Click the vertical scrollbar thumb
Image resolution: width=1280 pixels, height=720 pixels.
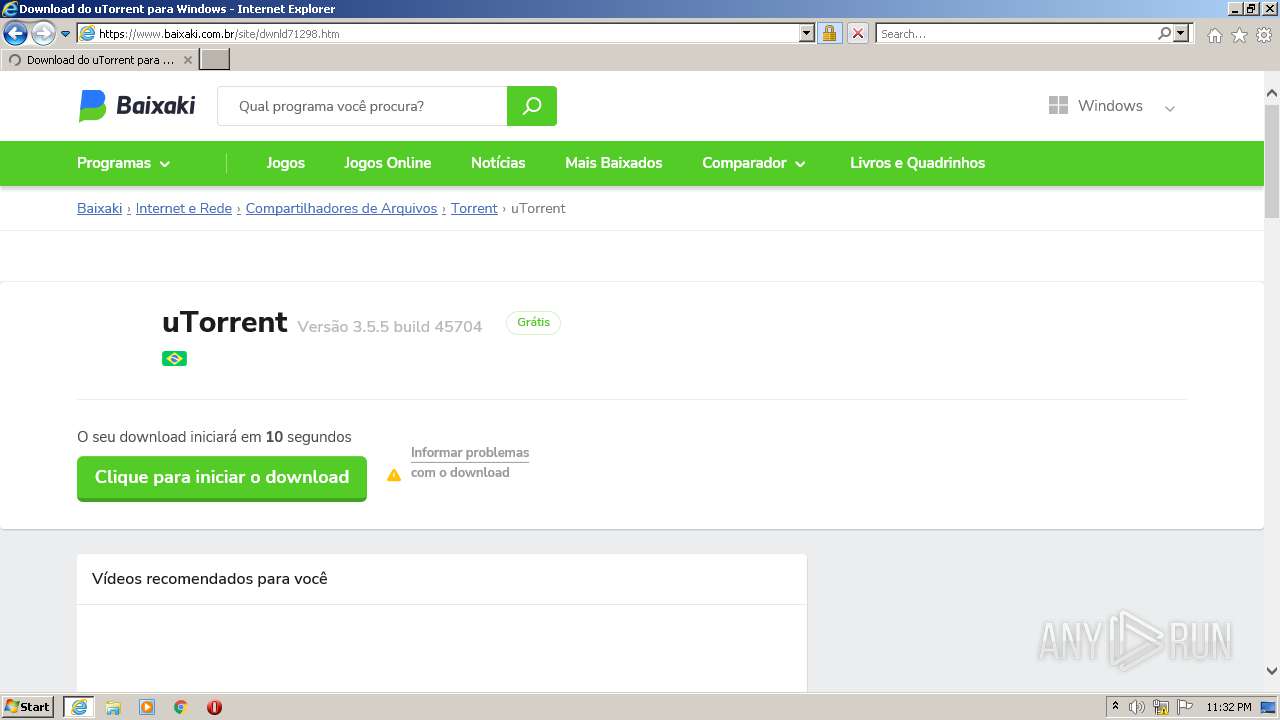(x=1272, y=162)
